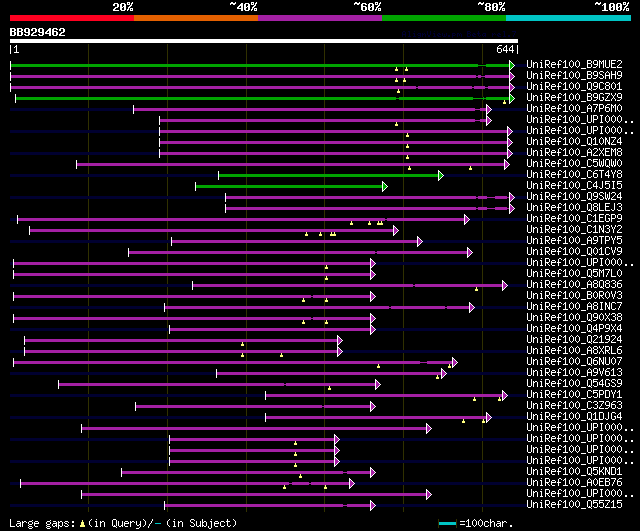
Task: Click the query end position 644
Action: 505,49
